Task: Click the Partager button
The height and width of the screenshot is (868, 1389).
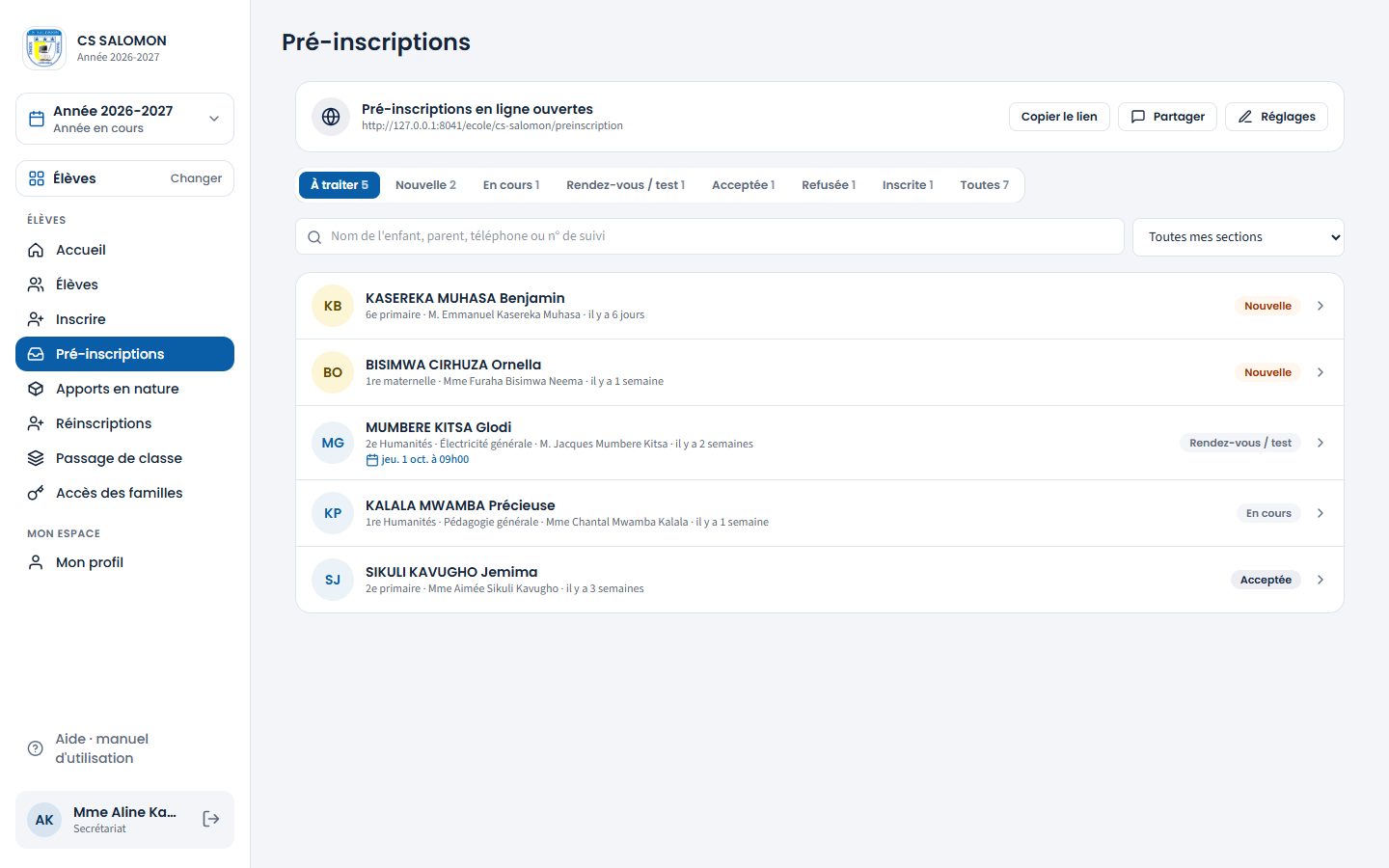Action: (x=1167, y=117)
